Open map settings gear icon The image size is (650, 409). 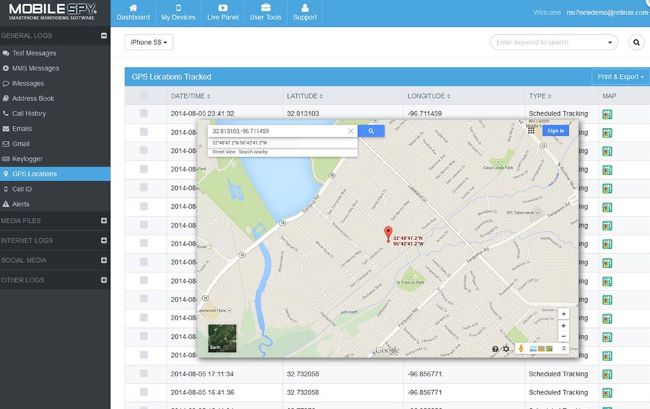506,349
